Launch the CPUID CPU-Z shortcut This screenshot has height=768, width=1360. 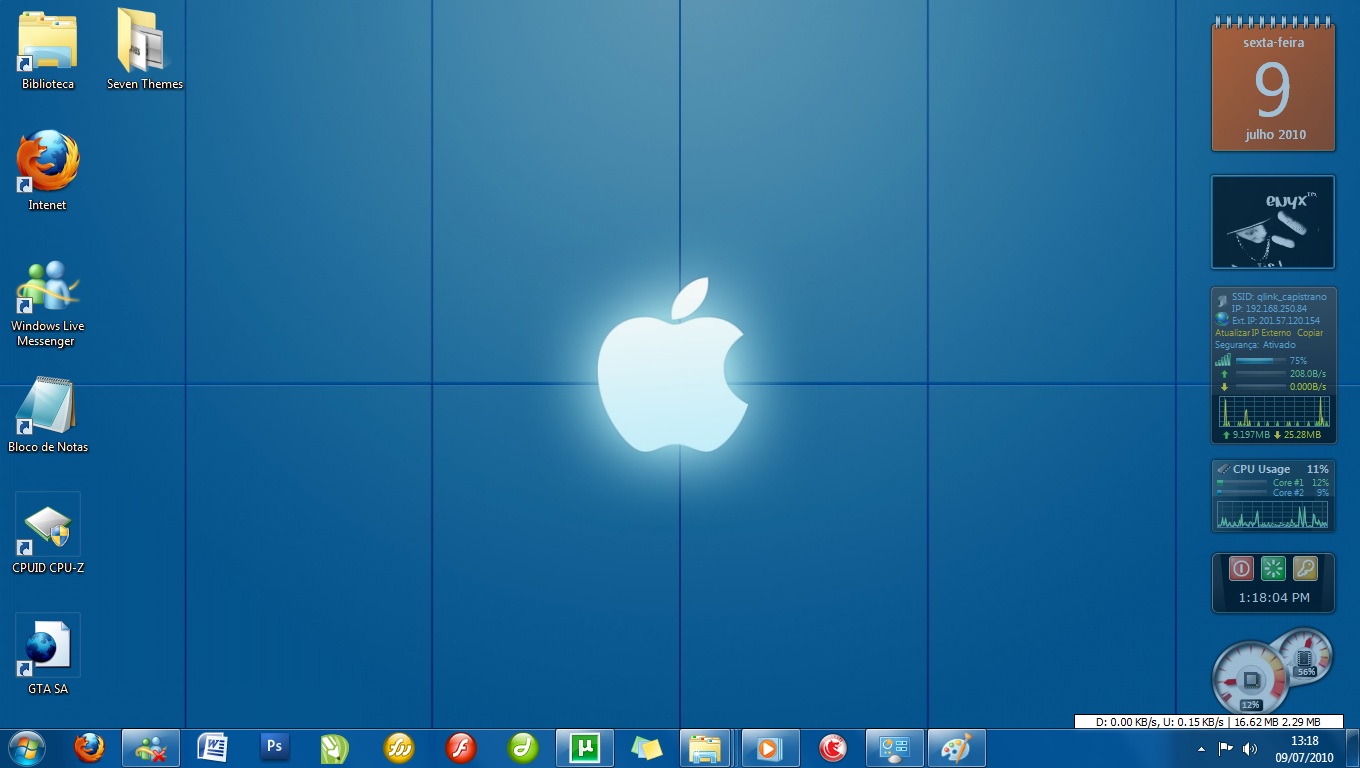click(47, 534)
